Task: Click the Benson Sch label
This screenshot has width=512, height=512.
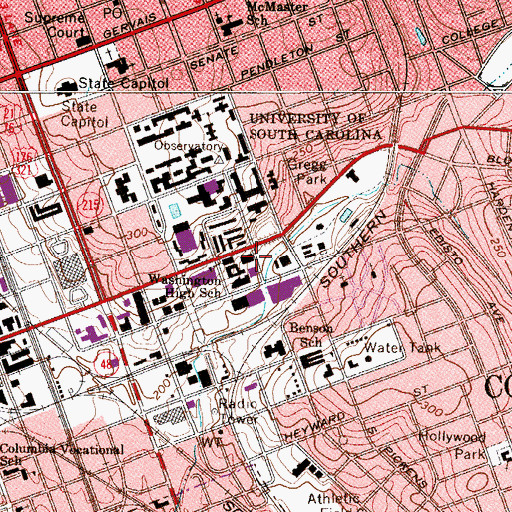Action: (x=311, y=335)
